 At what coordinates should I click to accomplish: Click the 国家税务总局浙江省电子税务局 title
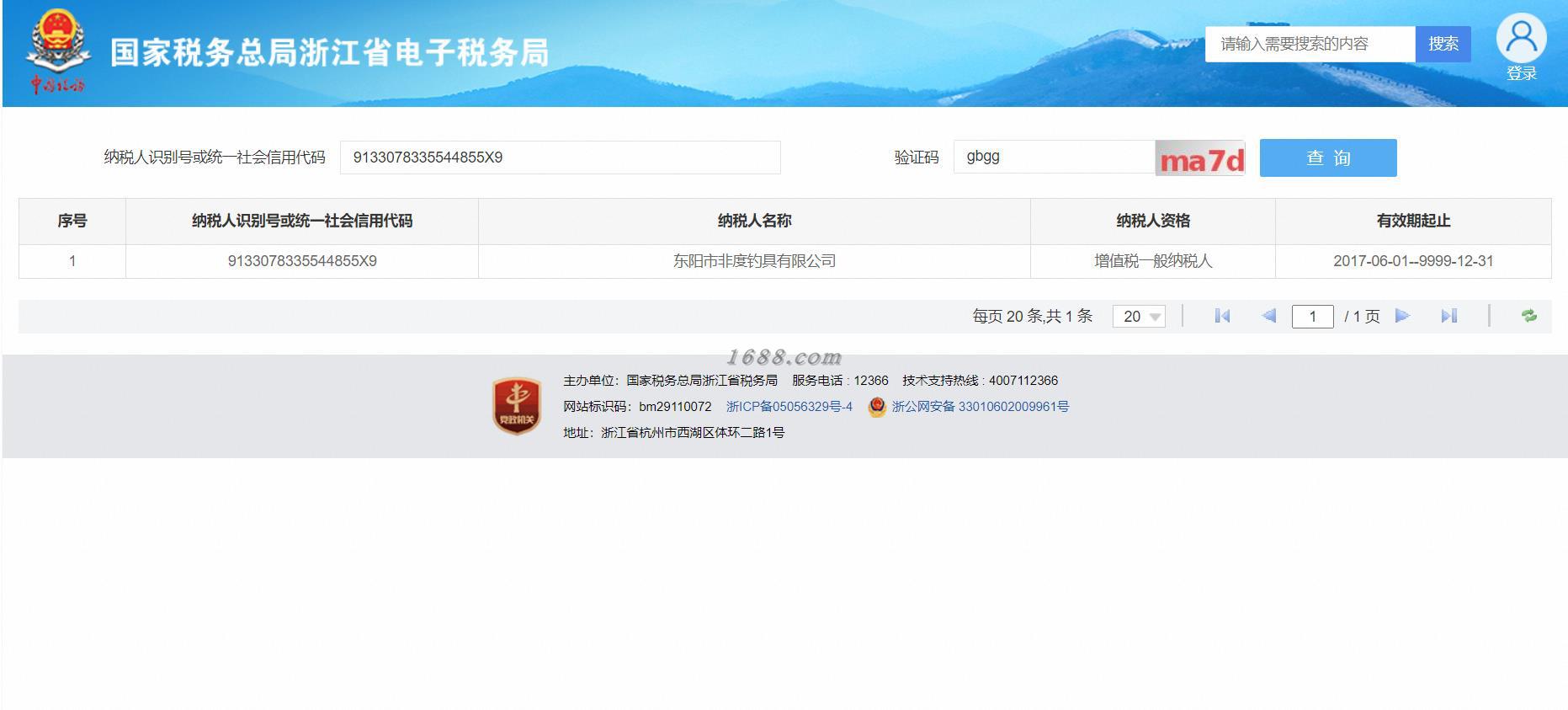pos(329,52)
